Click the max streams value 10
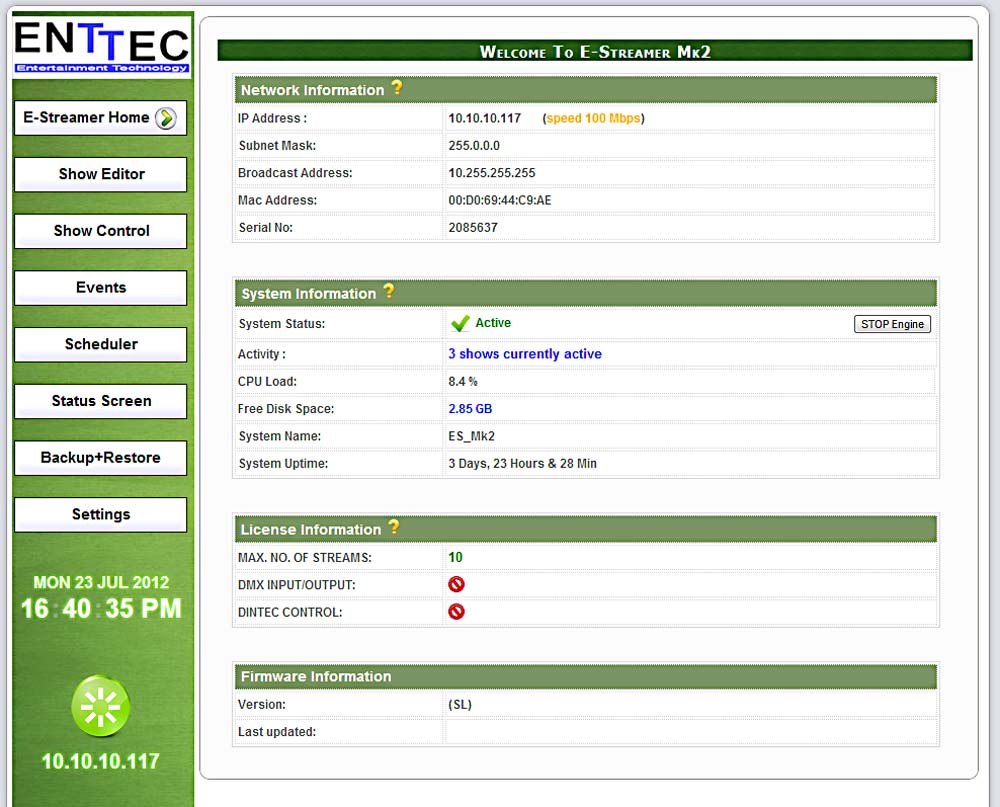The height and width of the screenshot is (807, 1000). pyautogui.click(x=455, y=558)
